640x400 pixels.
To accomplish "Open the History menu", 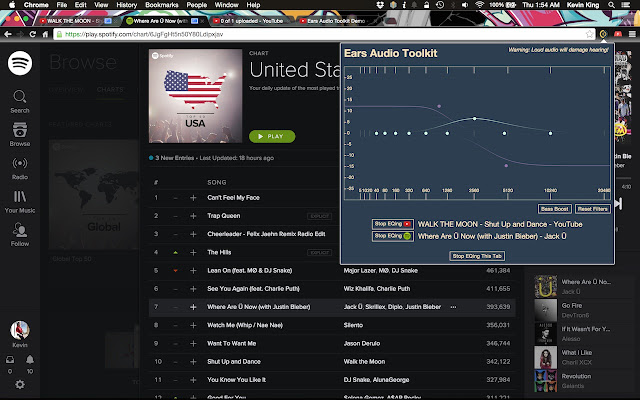I will (x=127, y=5).
